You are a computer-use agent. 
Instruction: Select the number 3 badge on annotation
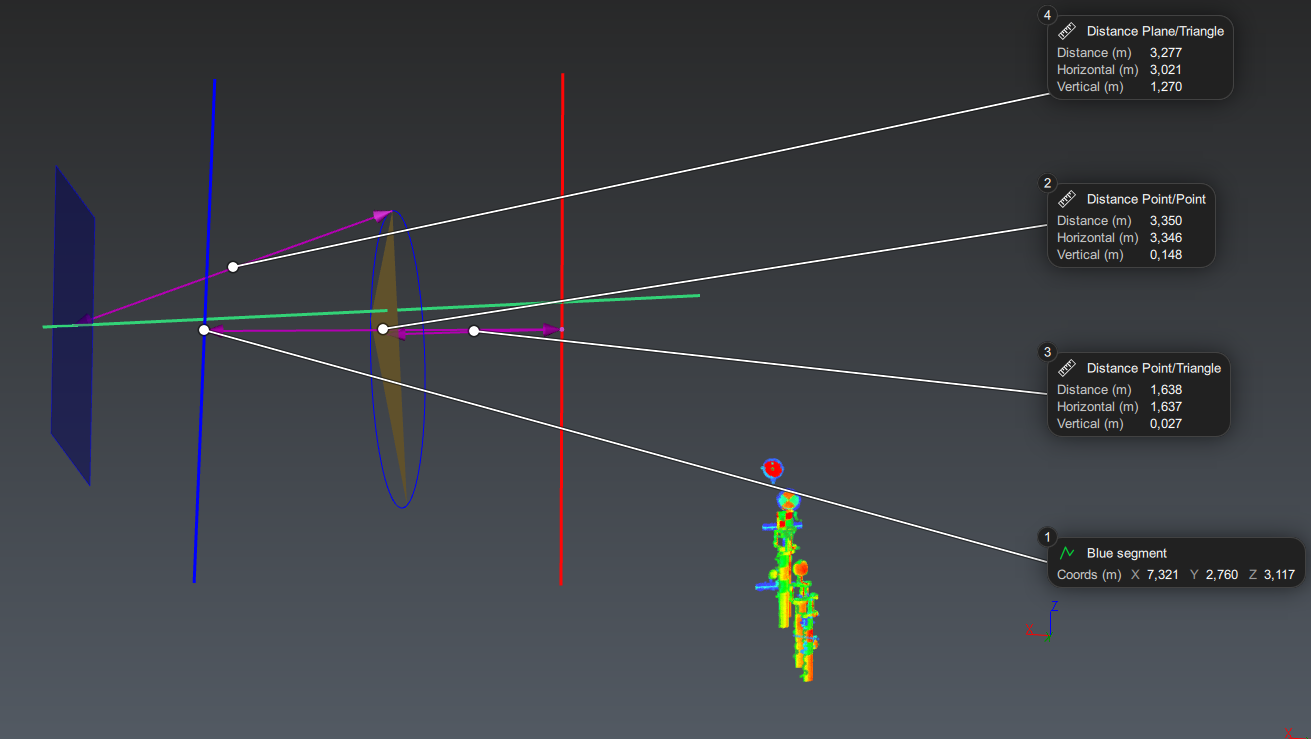point(1047,352)
